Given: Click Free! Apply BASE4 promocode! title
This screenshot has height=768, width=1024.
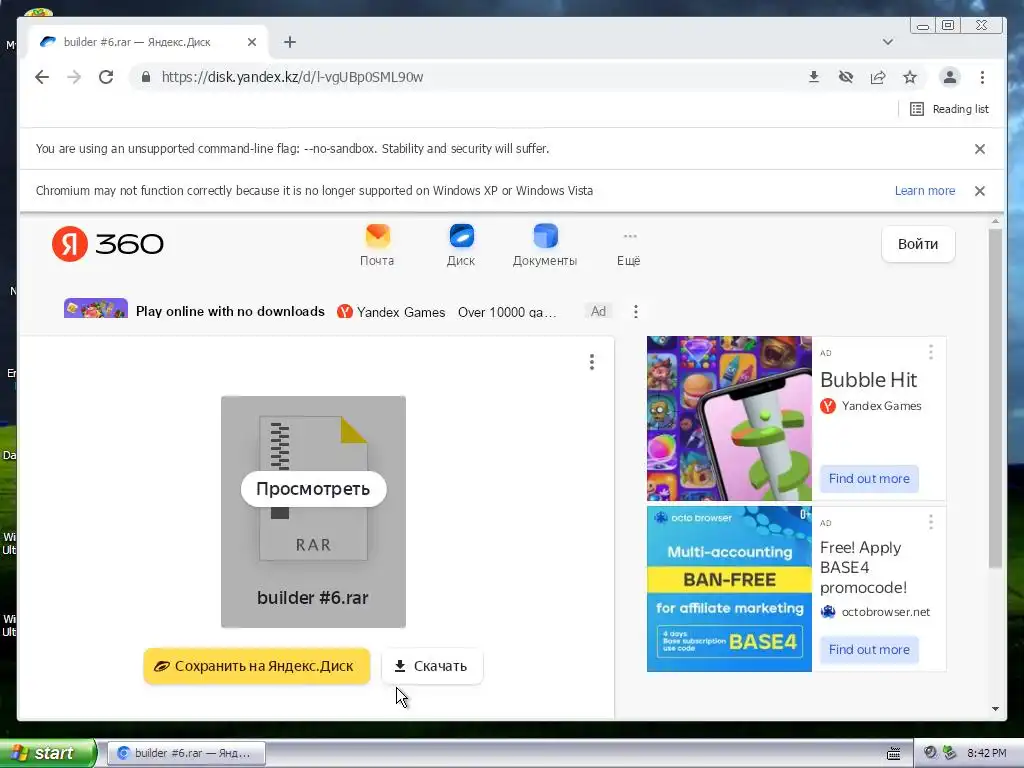Looking at the screenshot, I should point(863,568).
